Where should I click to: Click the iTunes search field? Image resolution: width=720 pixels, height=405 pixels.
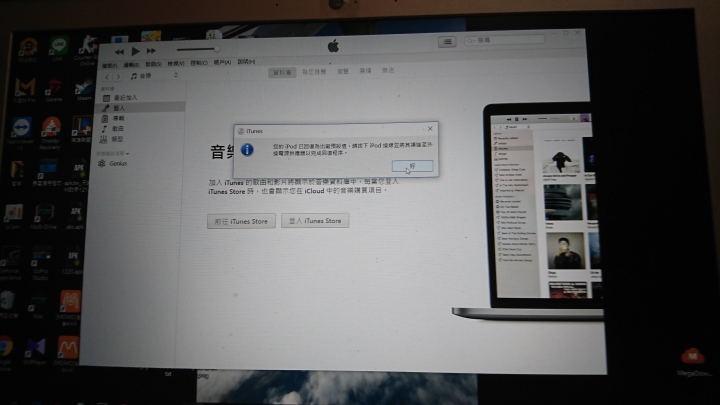(504, 40)
